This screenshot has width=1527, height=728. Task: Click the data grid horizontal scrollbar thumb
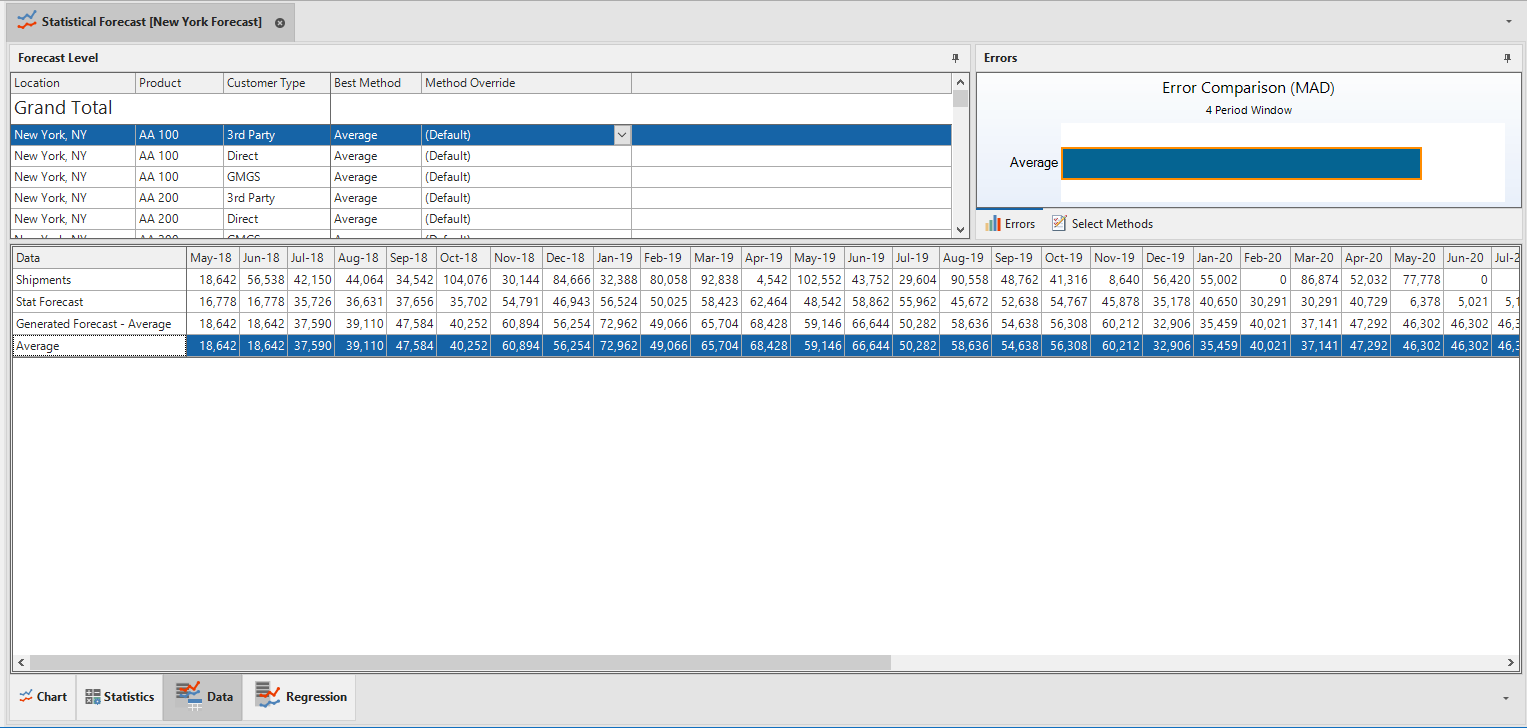[460, 662]
